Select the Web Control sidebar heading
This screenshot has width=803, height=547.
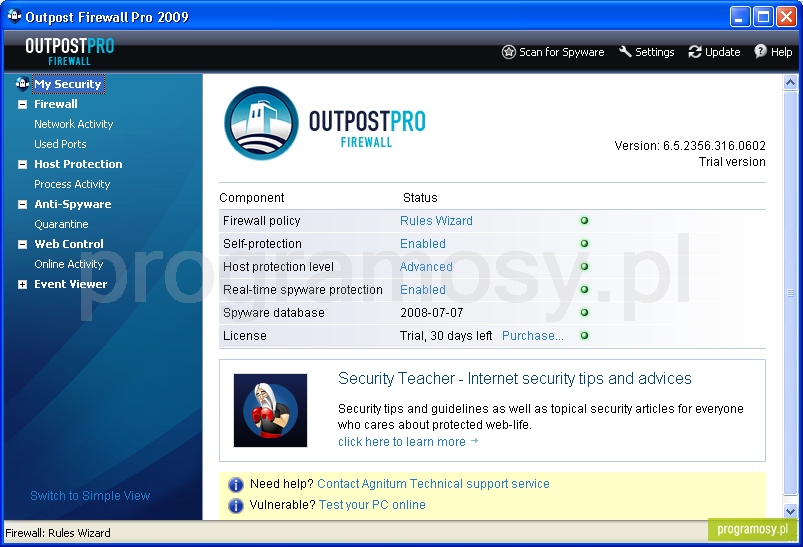(x=69, y=244)
